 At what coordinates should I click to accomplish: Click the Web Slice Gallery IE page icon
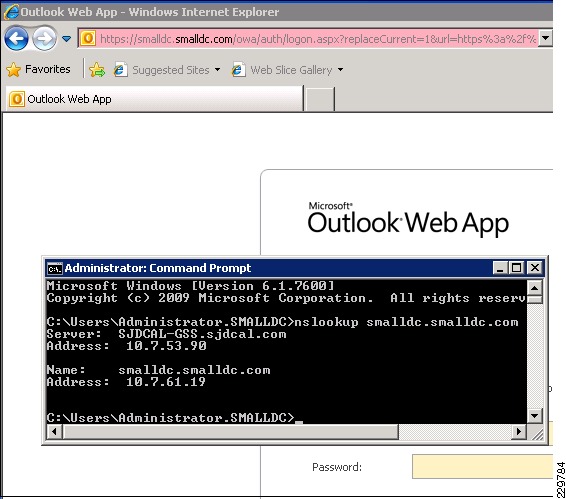click(238, 69)
